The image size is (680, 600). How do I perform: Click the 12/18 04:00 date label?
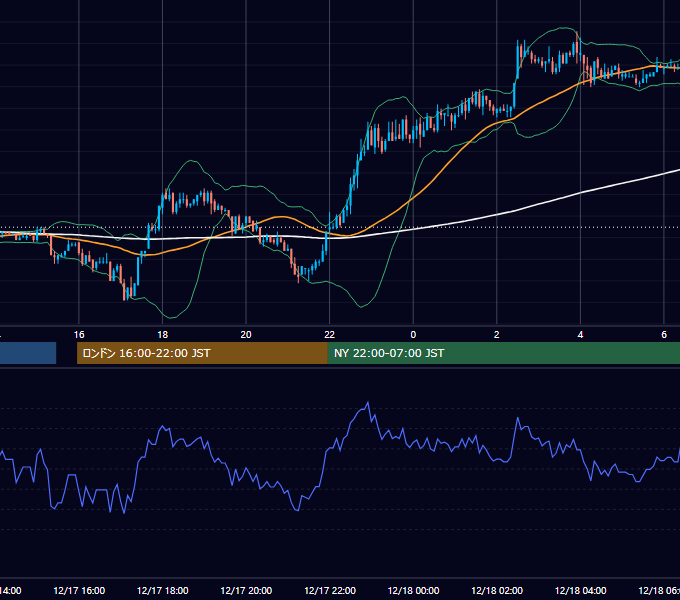pyautogui.click(x=580, y=590)
